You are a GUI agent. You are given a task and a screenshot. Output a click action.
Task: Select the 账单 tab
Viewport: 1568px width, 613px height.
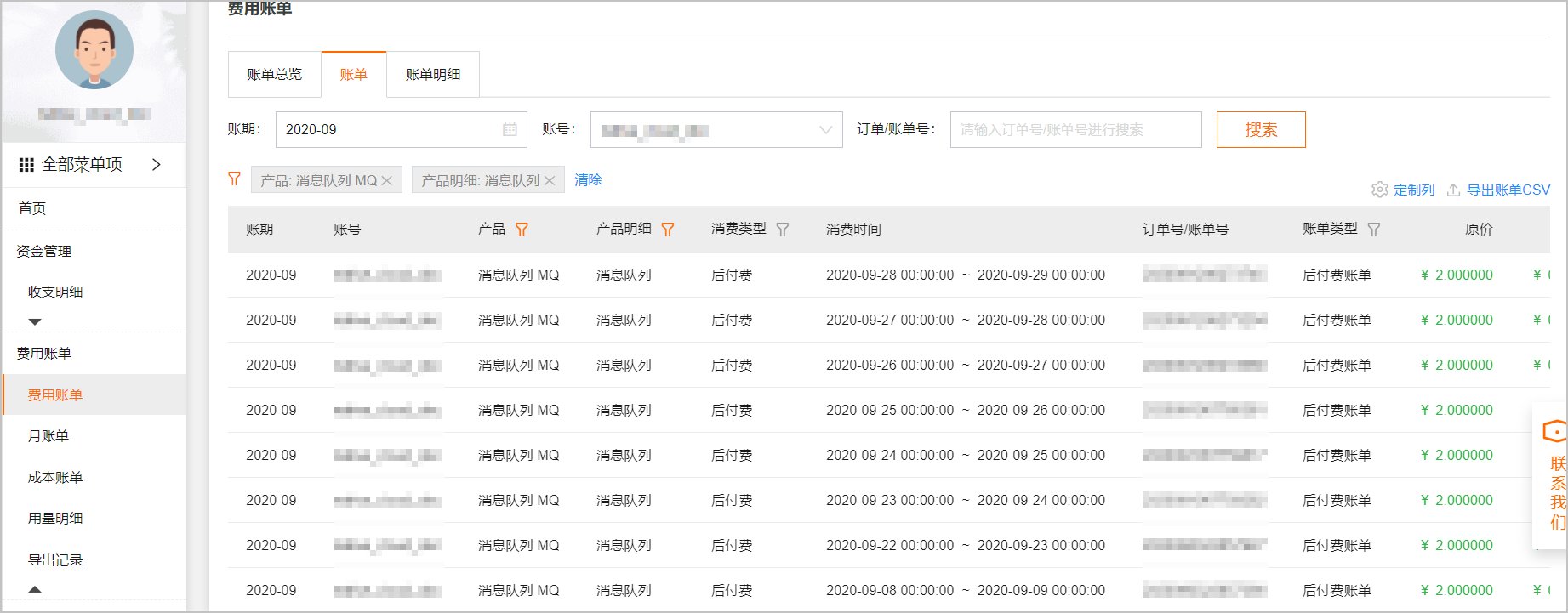tap(353, 75)
